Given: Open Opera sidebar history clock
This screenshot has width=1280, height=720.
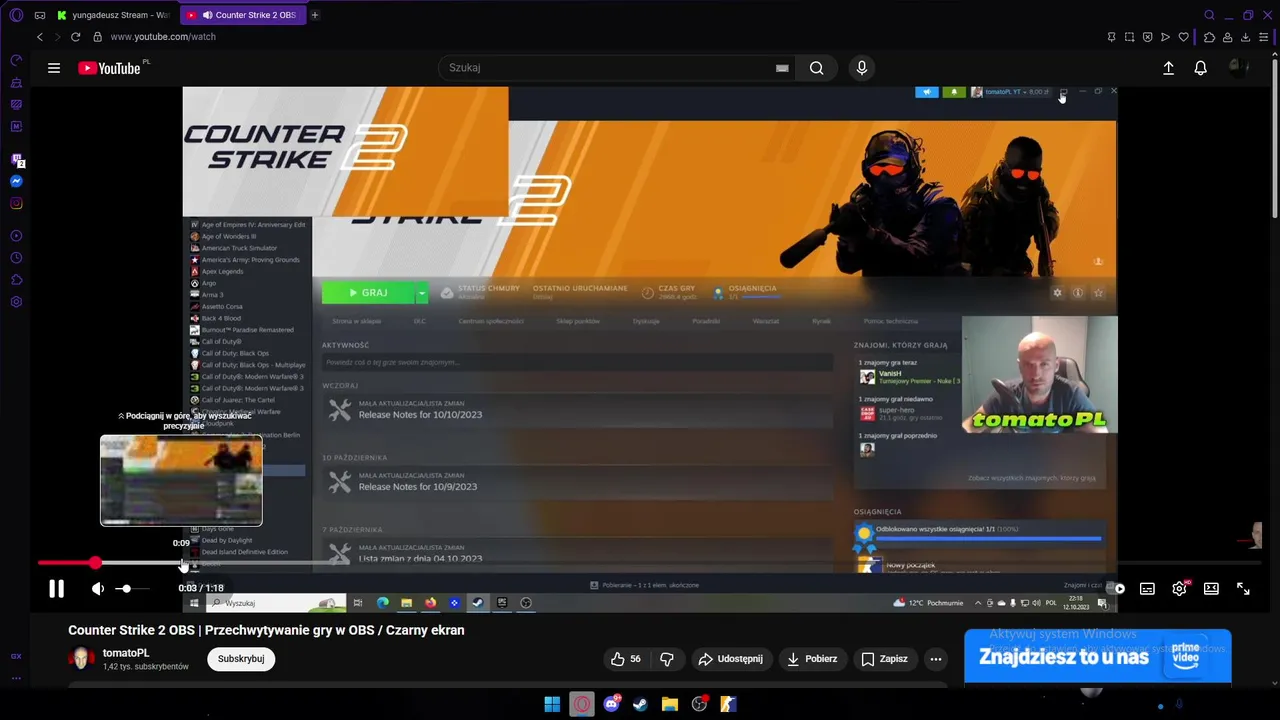Looking at the screenshot, I should click(16, 258).
